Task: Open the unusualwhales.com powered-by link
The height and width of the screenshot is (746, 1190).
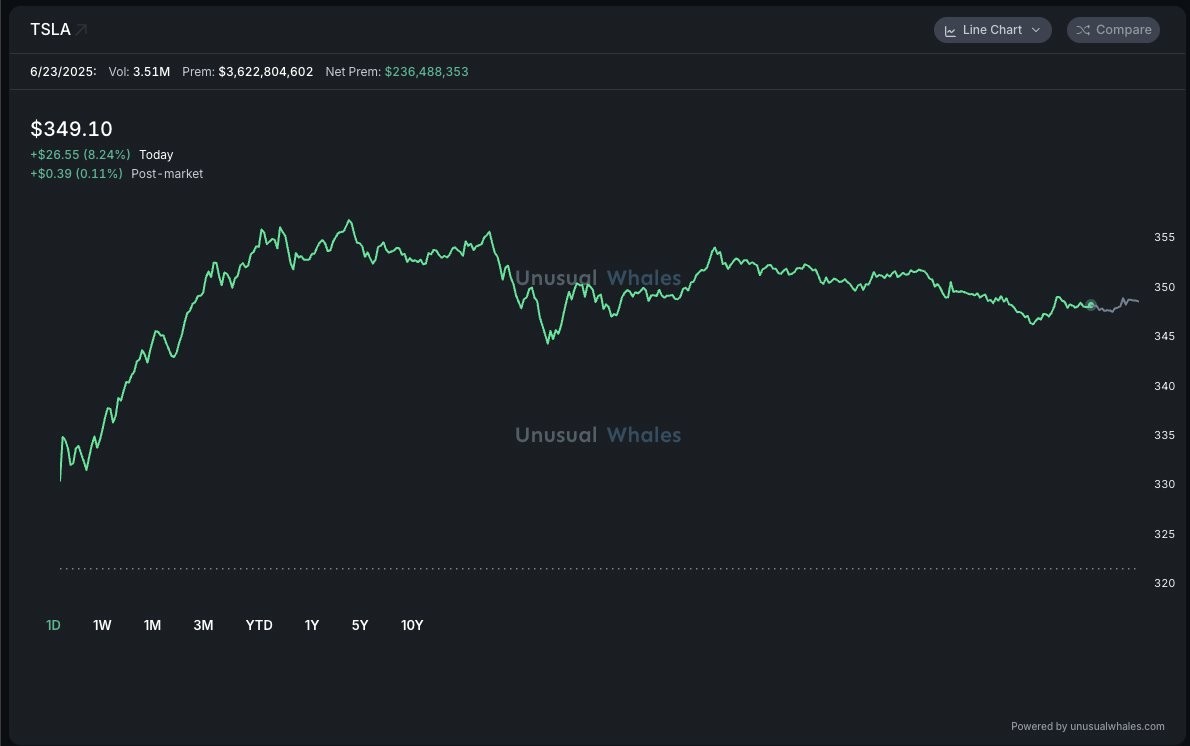Action: [1117, 726]
